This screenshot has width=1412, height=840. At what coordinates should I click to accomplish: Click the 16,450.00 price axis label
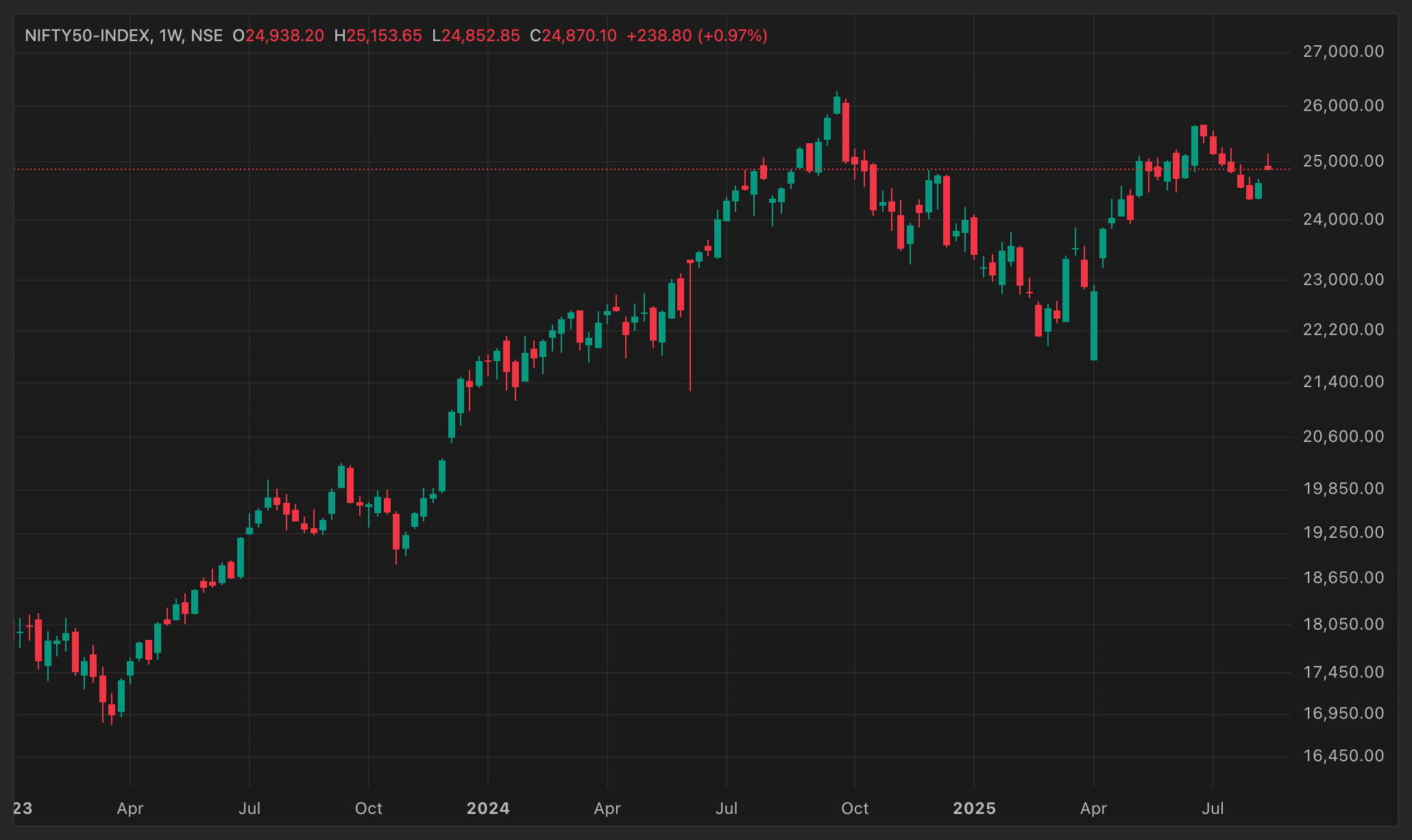pos(1343,756)
